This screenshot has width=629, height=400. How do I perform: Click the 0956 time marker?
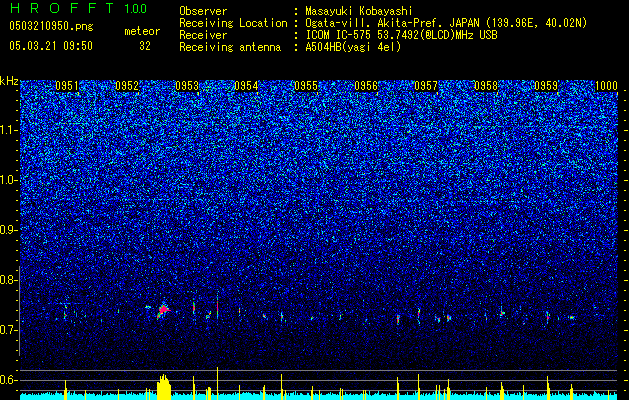(366, 86)
